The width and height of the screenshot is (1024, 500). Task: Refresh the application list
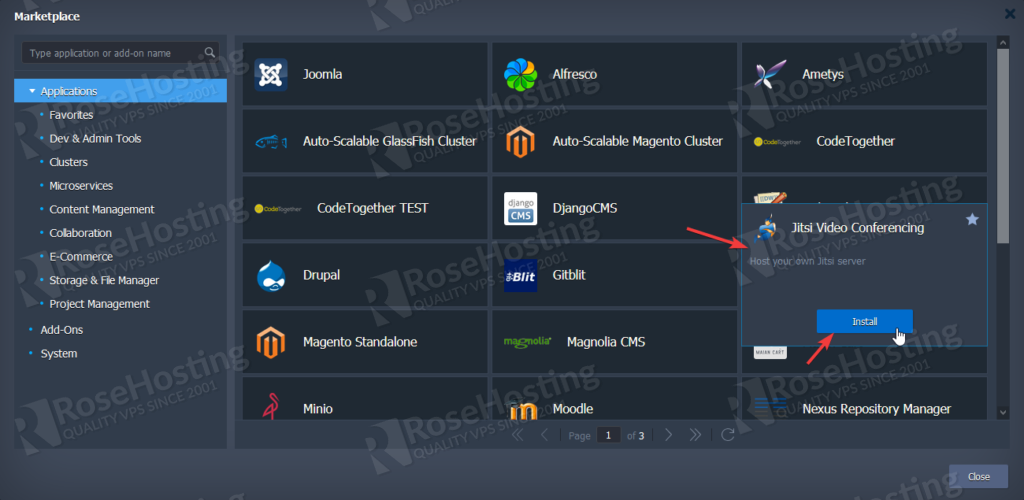coord(728,435)
